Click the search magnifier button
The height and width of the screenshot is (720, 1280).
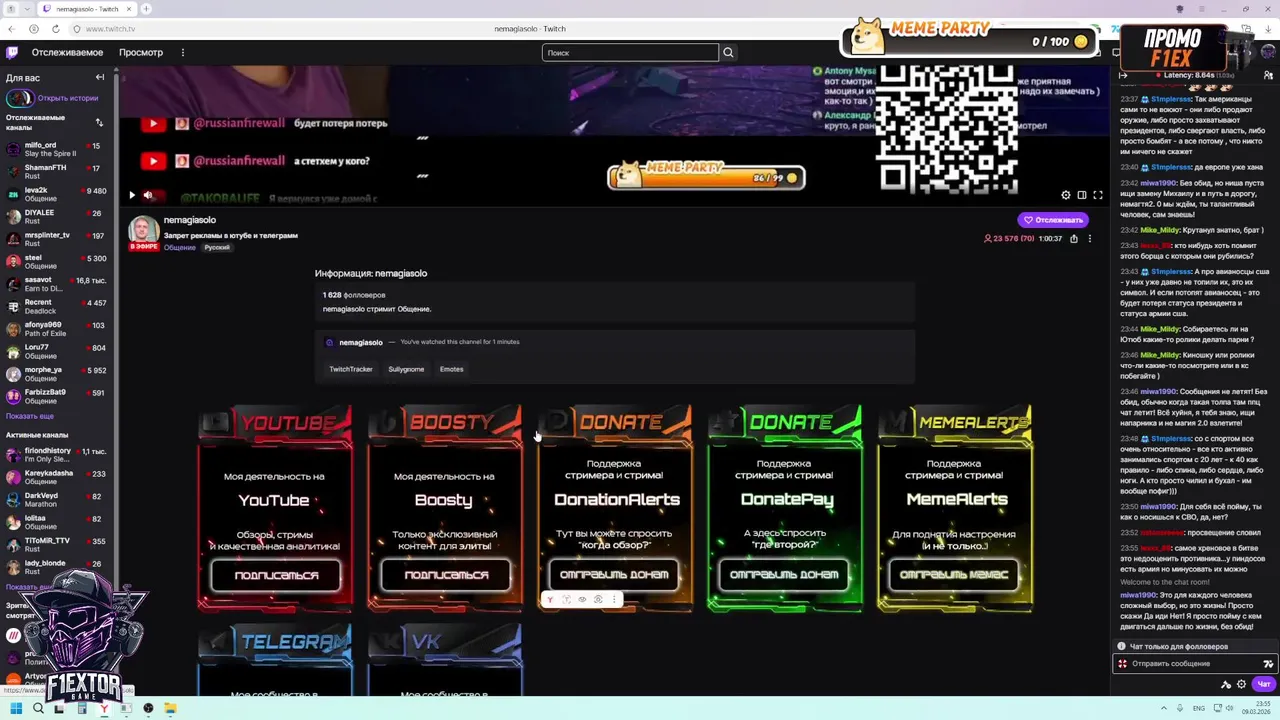728,52
